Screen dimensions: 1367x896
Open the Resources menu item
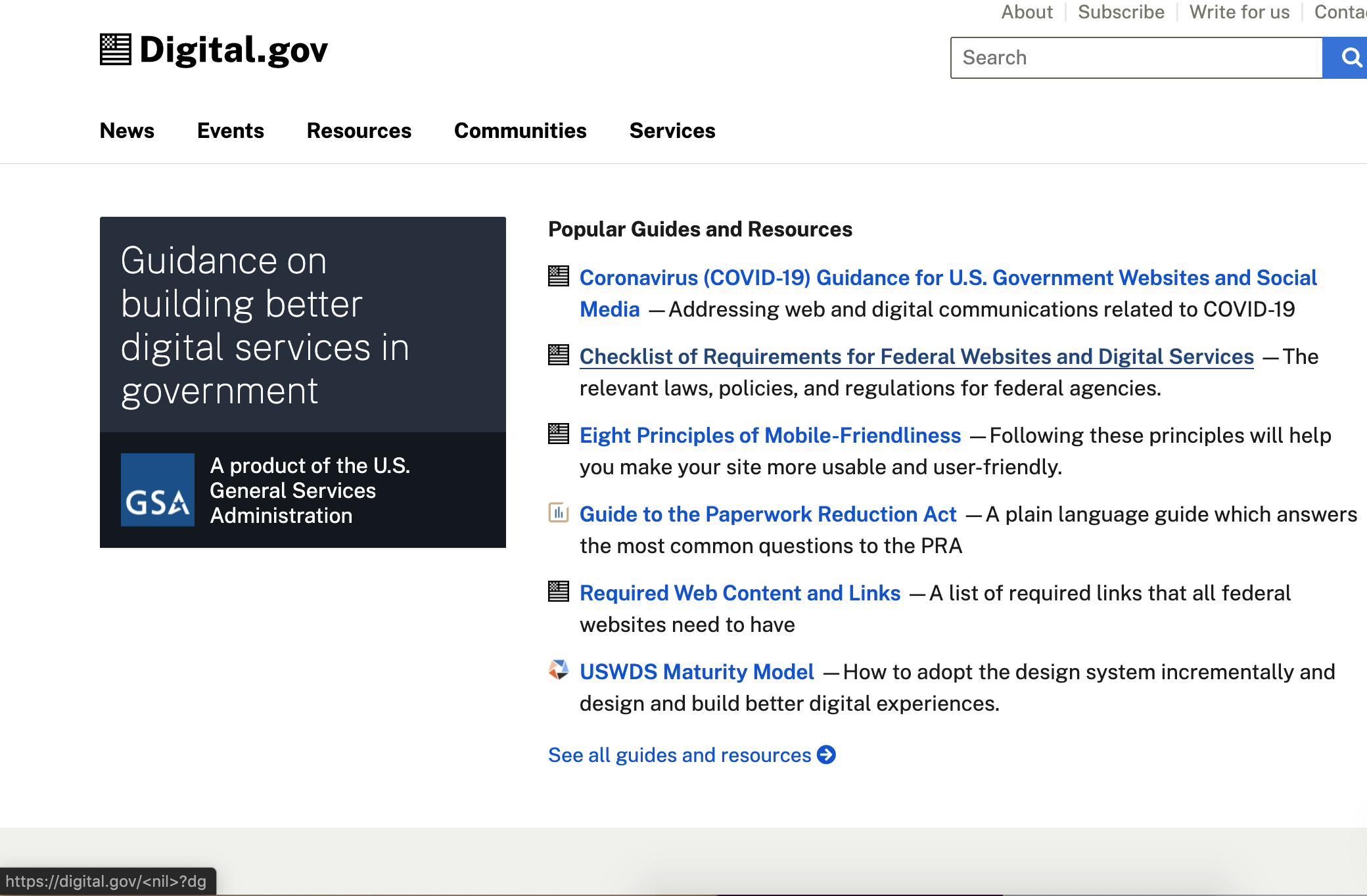(359, 131)
